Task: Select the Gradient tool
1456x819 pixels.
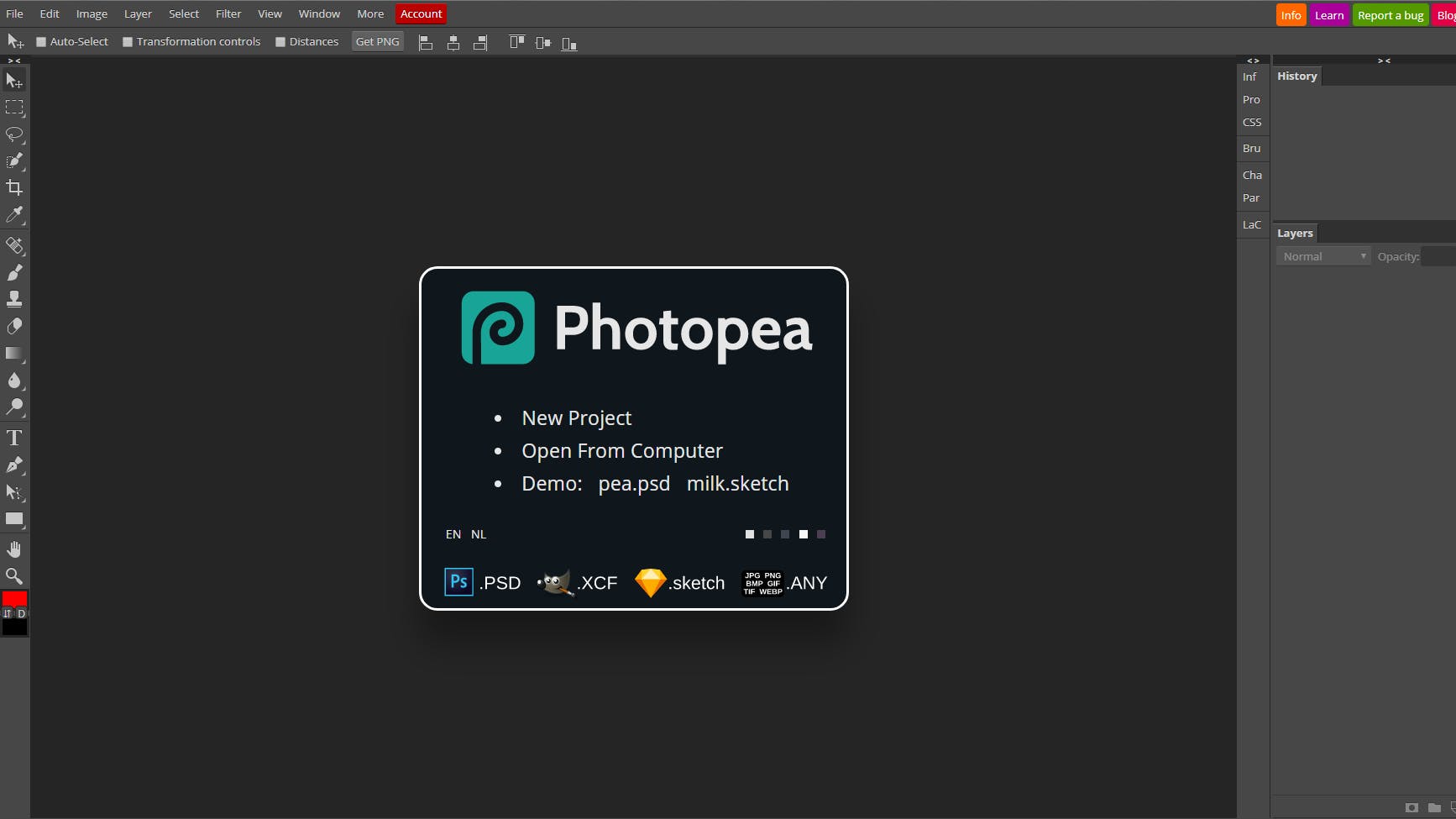Action: 13,353
